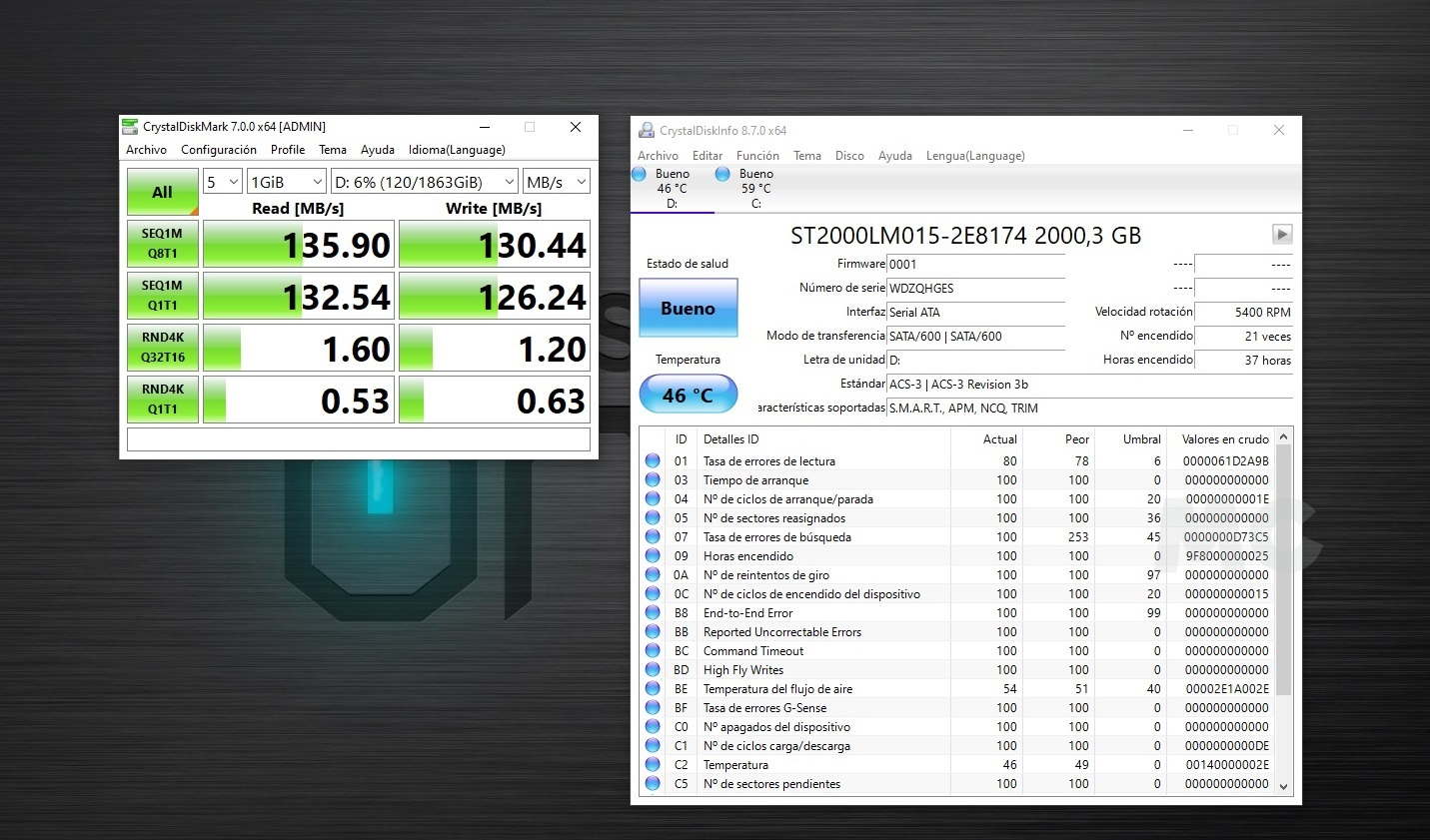Run the RND4K Q32T16 benchmark
This screenshot has height=840, width=1430.
pos(162,348)
